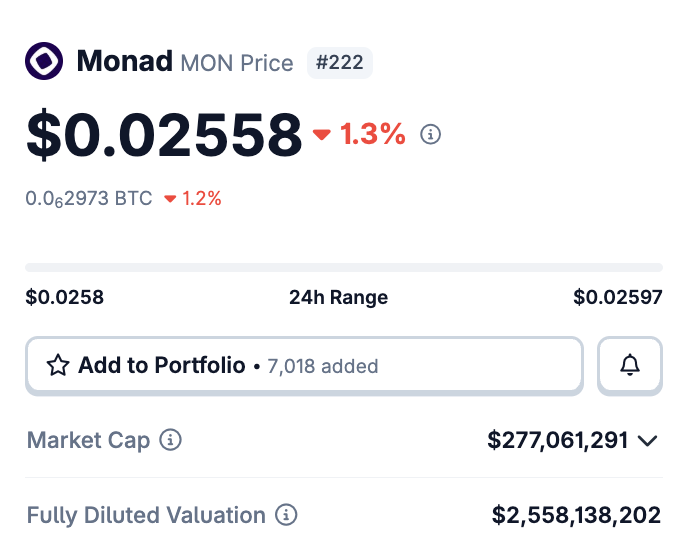Click the red down arrow next to 1.3%
Screen dimensions: 686x548
[322, 135]
